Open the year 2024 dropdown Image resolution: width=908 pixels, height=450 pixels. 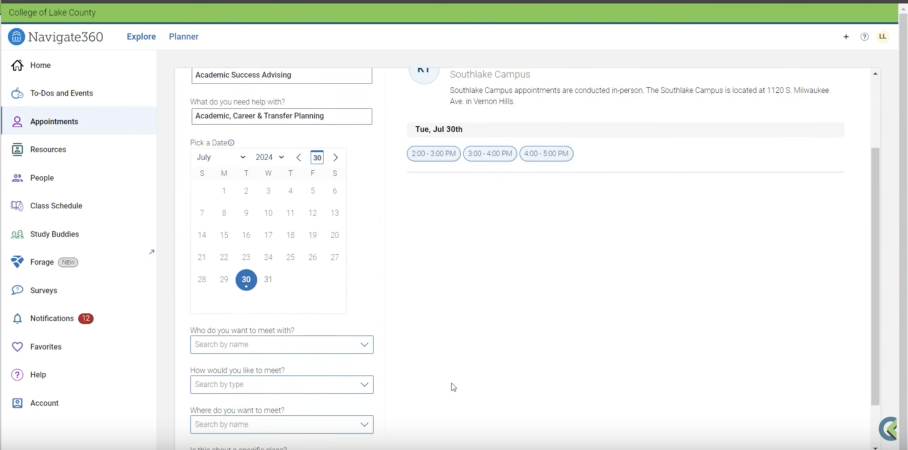point(269,157)
